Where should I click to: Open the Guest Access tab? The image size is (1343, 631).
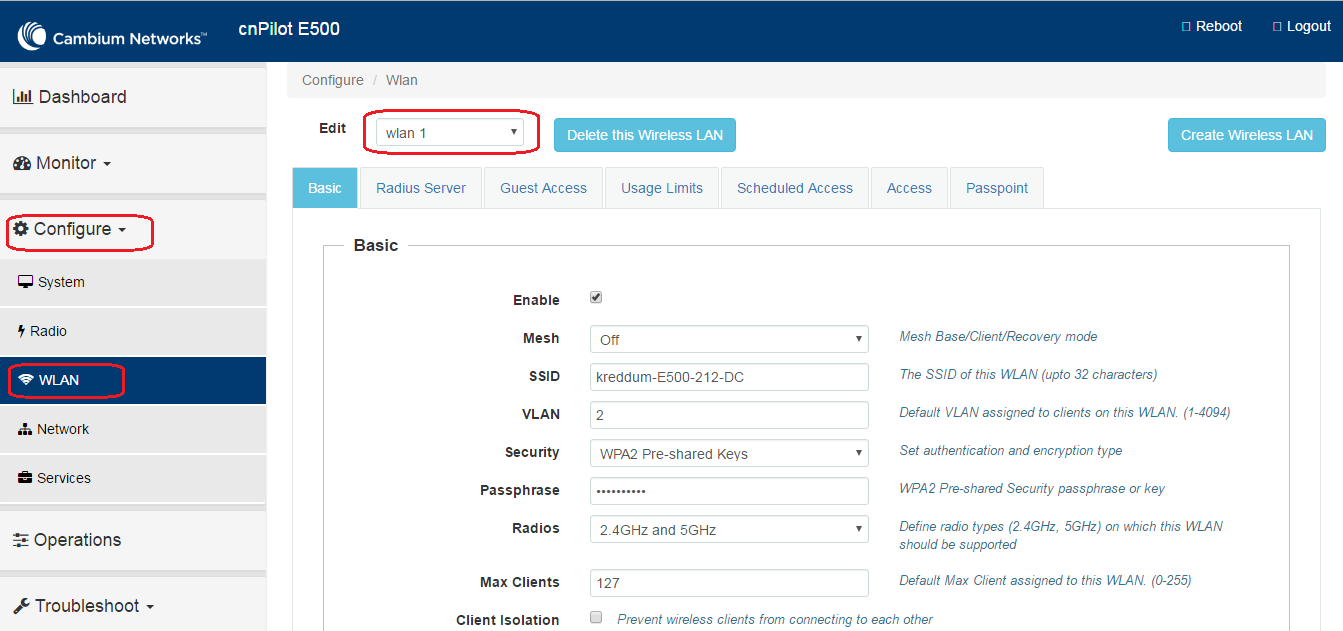(x=544, y=188)
